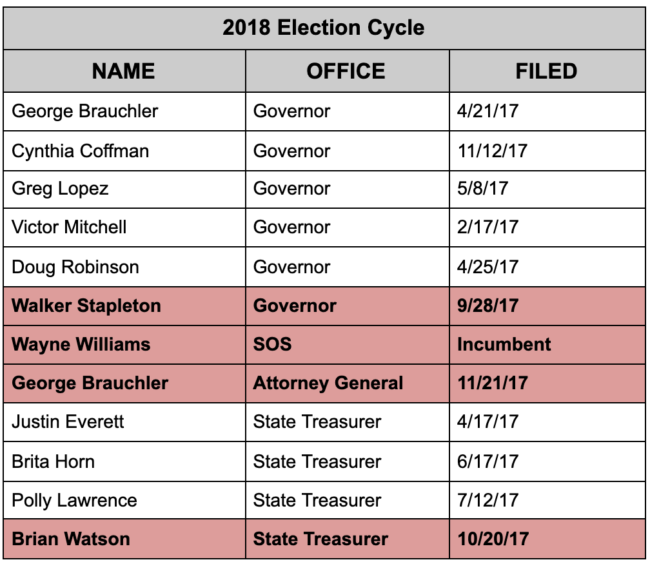Select the highlighted Brian Watson cell
650x571 pixels.
pyautogui.click(x=71, y=539)
